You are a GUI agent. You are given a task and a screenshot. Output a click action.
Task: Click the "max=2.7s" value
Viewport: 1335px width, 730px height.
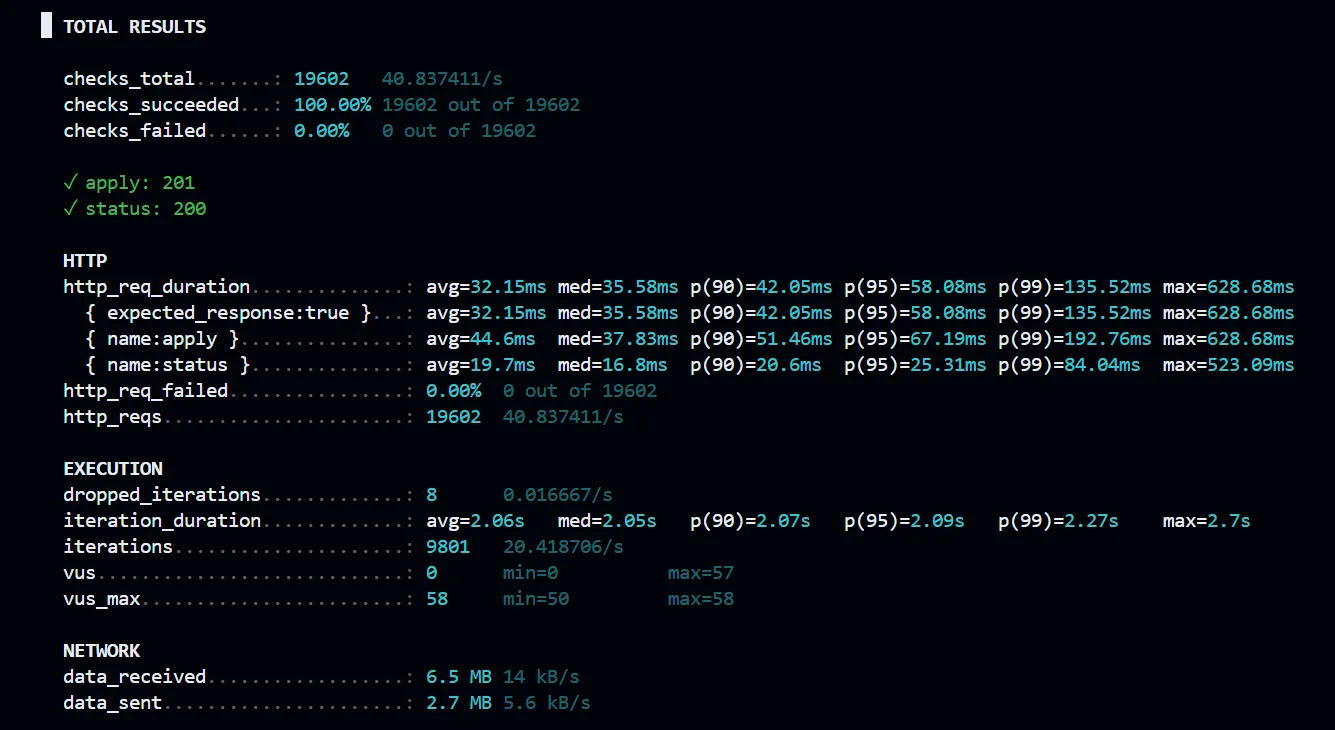pos(1206,521)
